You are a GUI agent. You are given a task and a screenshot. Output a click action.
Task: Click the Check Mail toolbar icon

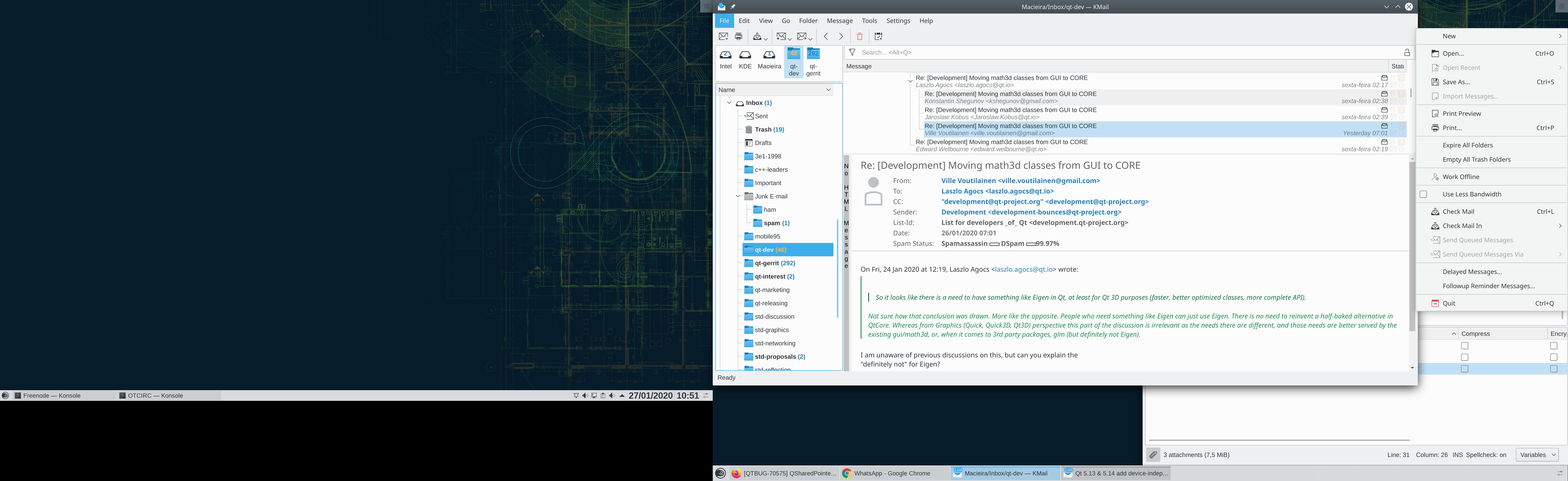tap(757, 37)
